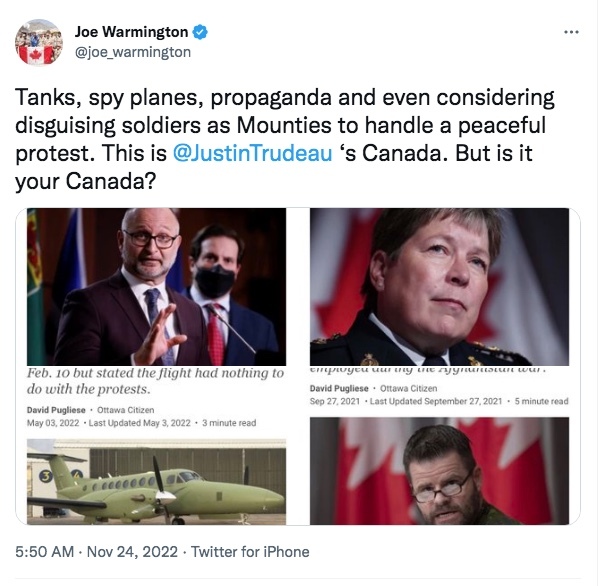
Task: Click the Nov 24, 2022 date
Action: (134, 551)
